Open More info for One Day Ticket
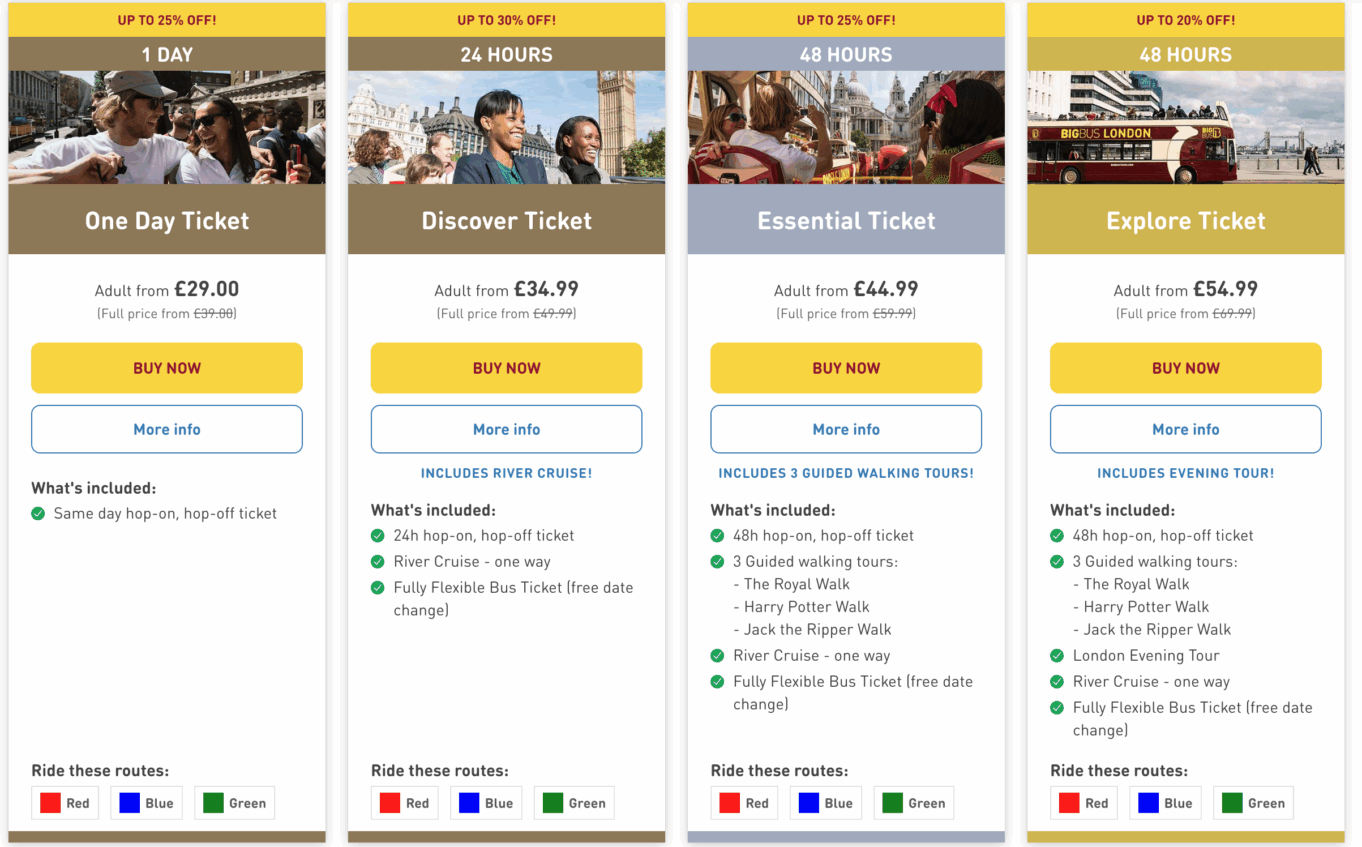The image size is (1362, 847). click(166, 429)
